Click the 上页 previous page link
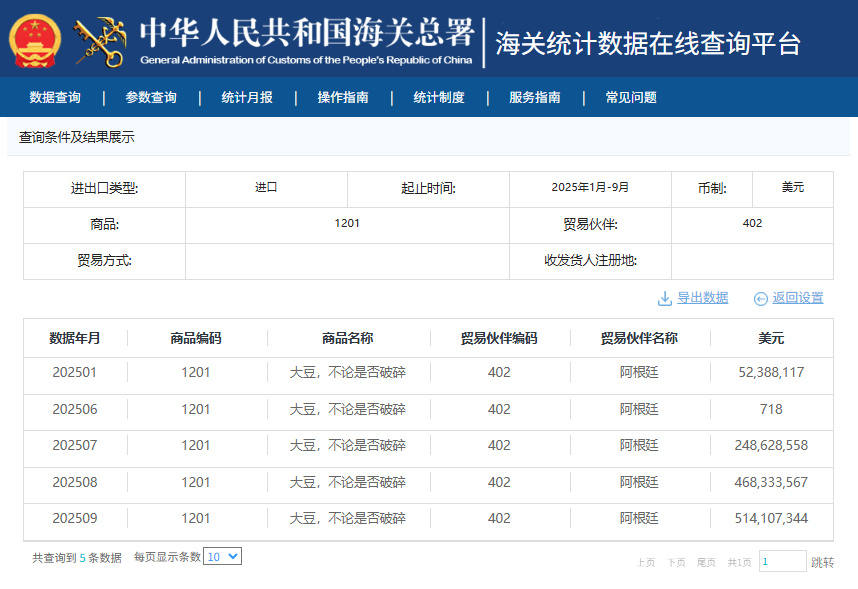 (x=646, y=563)
